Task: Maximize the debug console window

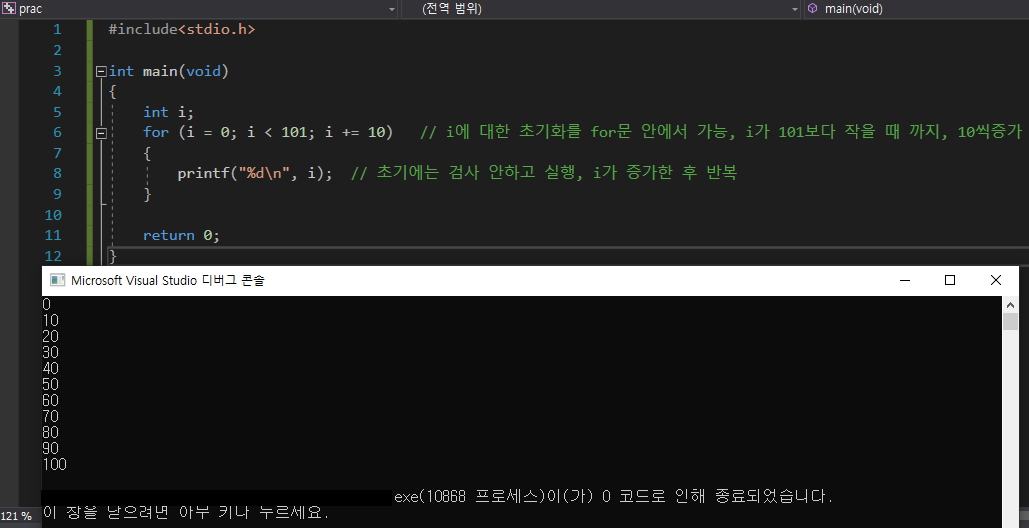Action: (x=950, y=281)
